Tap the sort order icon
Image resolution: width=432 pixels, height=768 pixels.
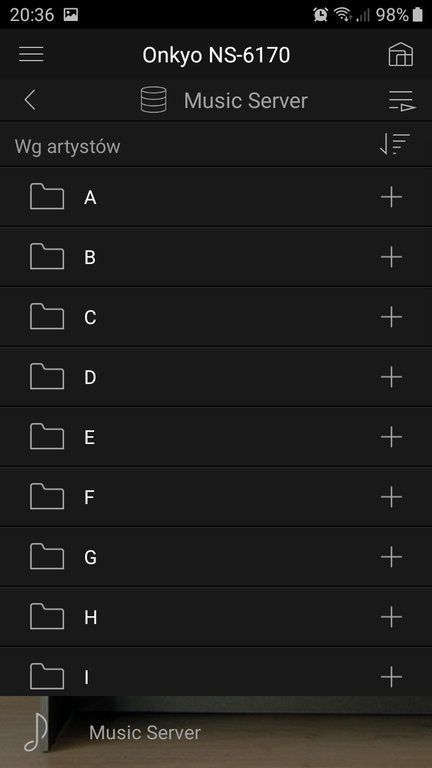tap(395, 144)
